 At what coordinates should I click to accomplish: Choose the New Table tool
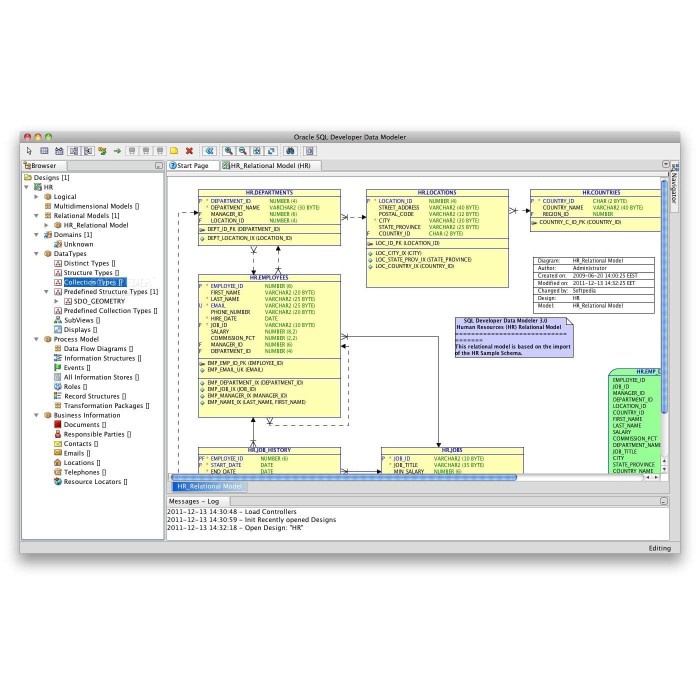[x=44, y=151]
